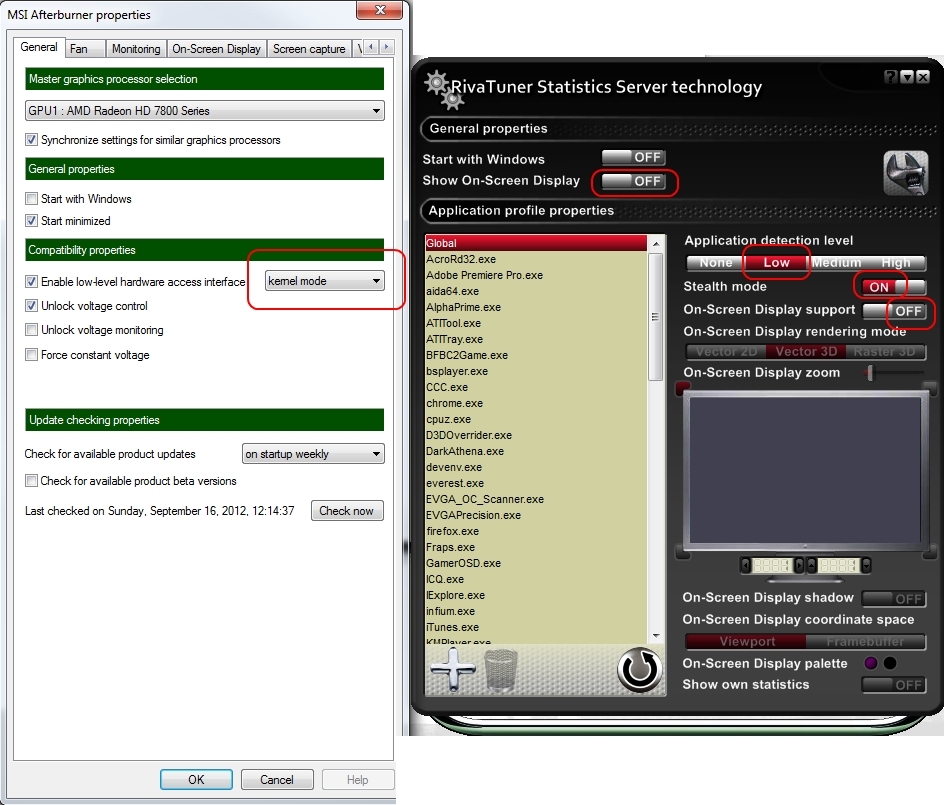The width and height of the screenshot is (944, 805).
Task: Set detection level to None
Action: point(715,263)
